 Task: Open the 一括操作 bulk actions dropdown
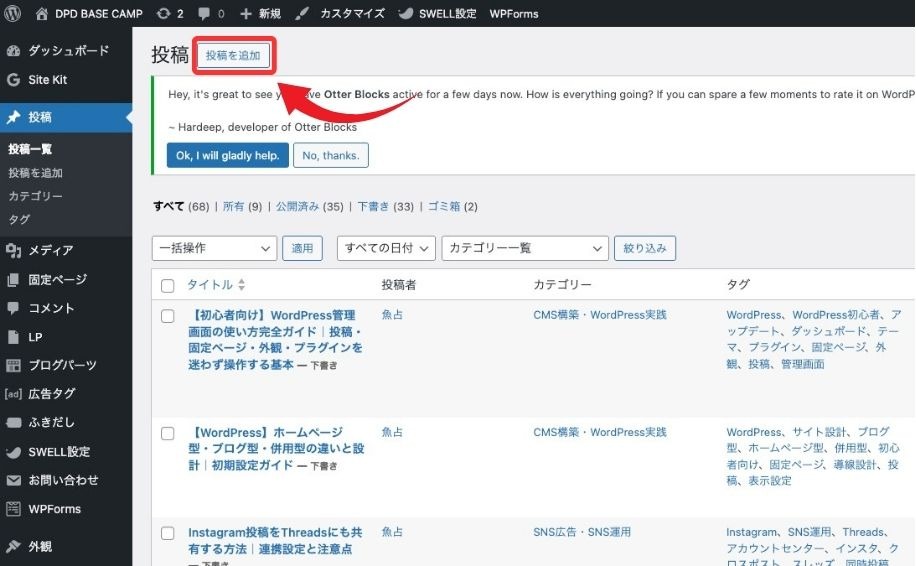coord(214,248)
